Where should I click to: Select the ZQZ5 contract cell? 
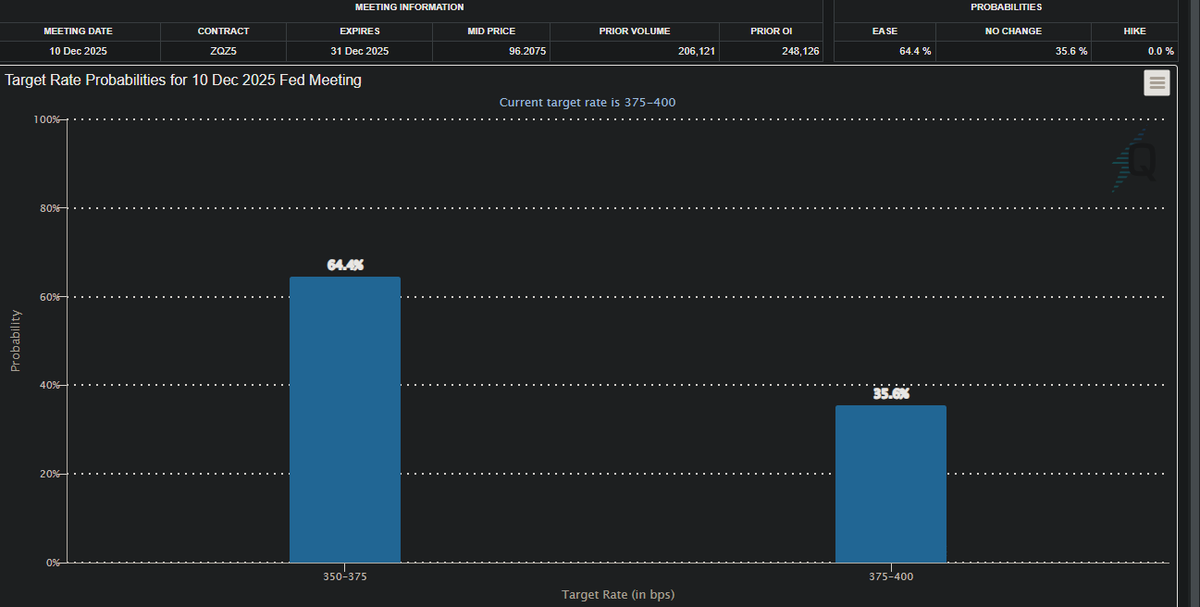pos(223,51)
